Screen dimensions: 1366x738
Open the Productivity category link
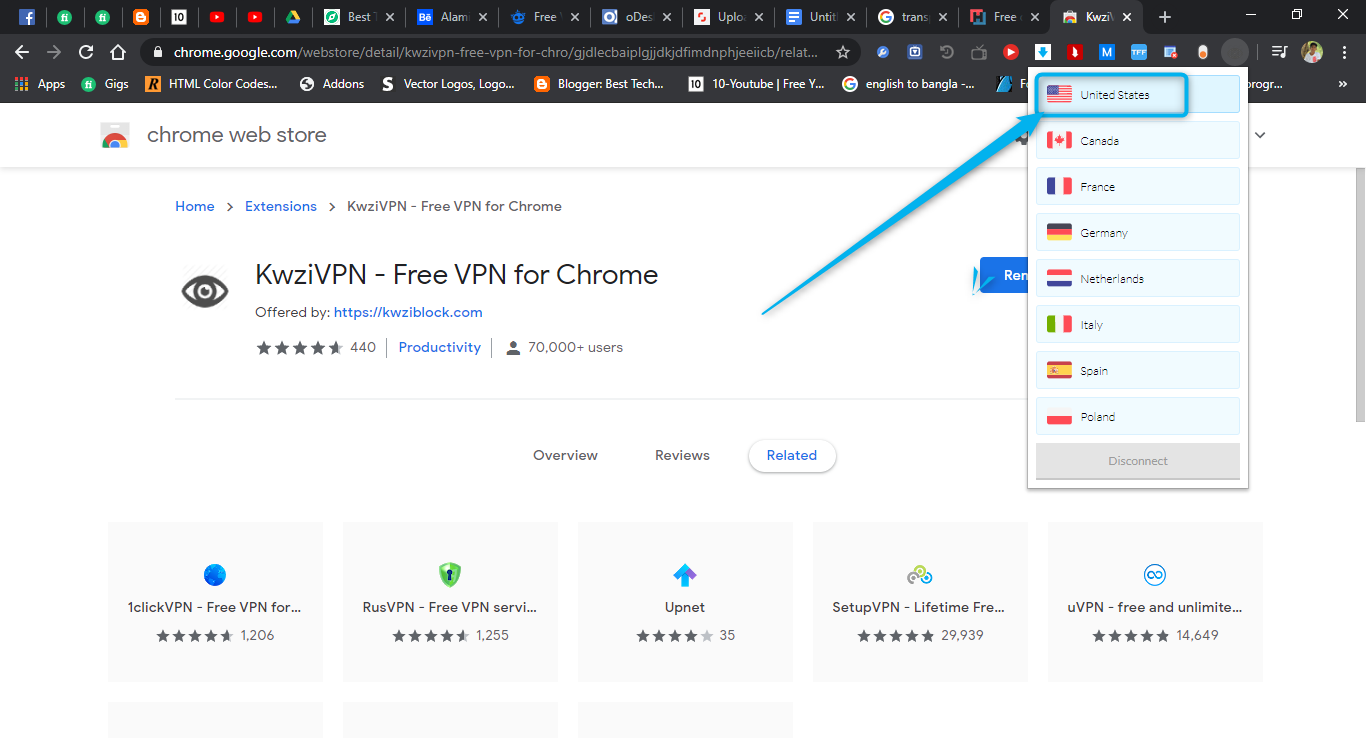440,347
